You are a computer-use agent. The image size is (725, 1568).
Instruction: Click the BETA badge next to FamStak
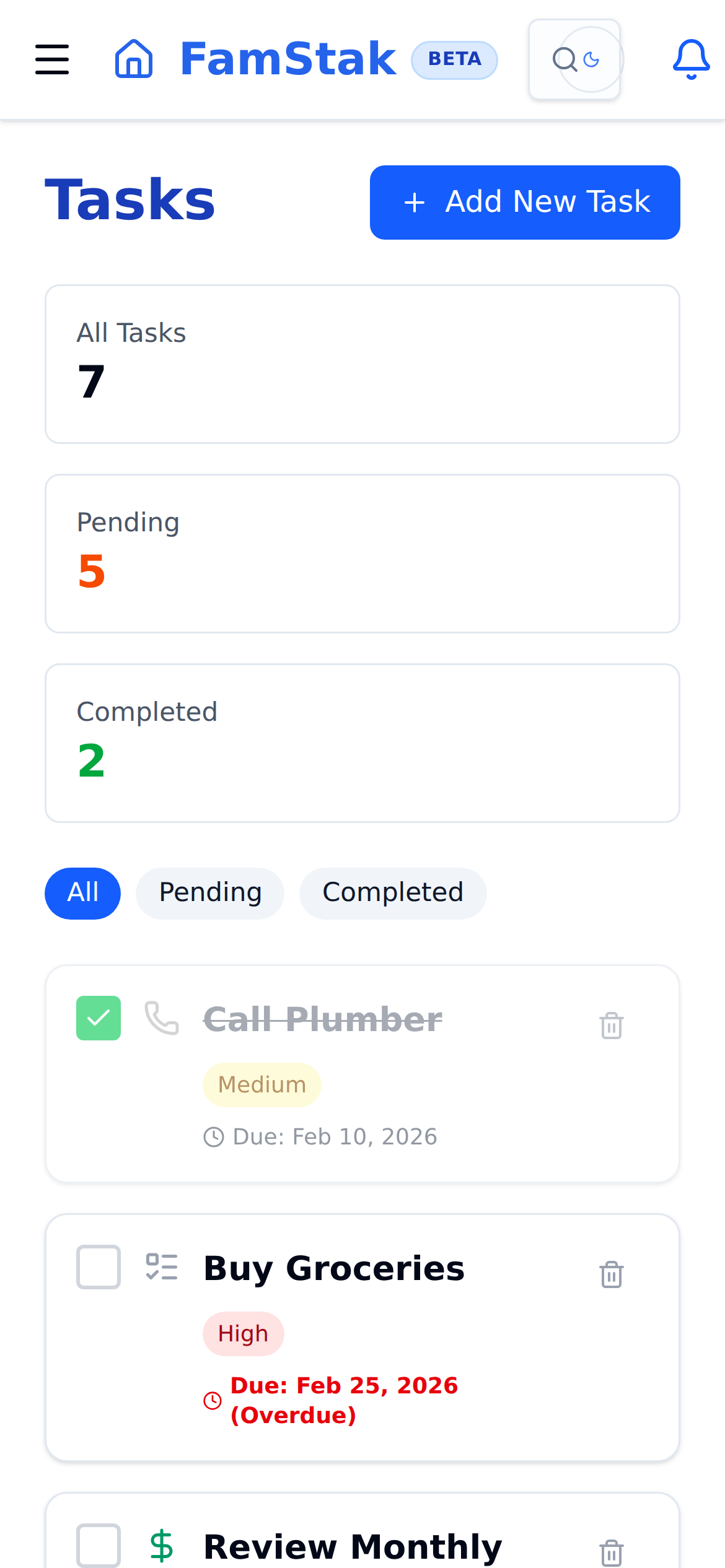click(454, 59)
